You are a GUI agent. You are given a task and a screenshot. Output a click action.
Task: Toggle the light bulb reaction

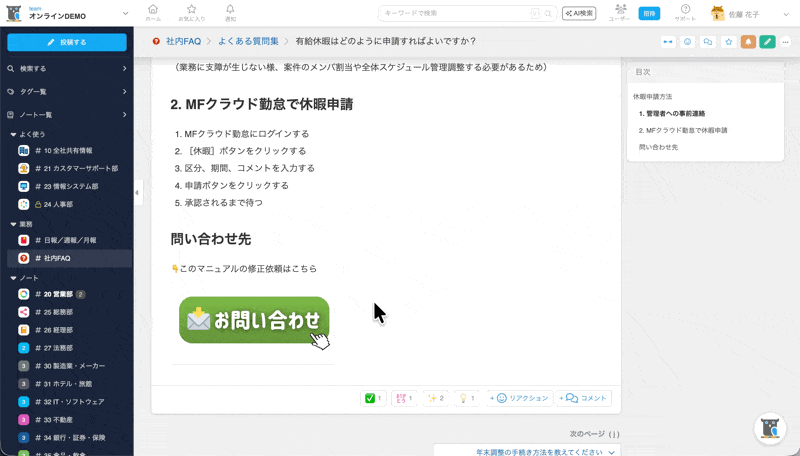[x=466, y=398]
